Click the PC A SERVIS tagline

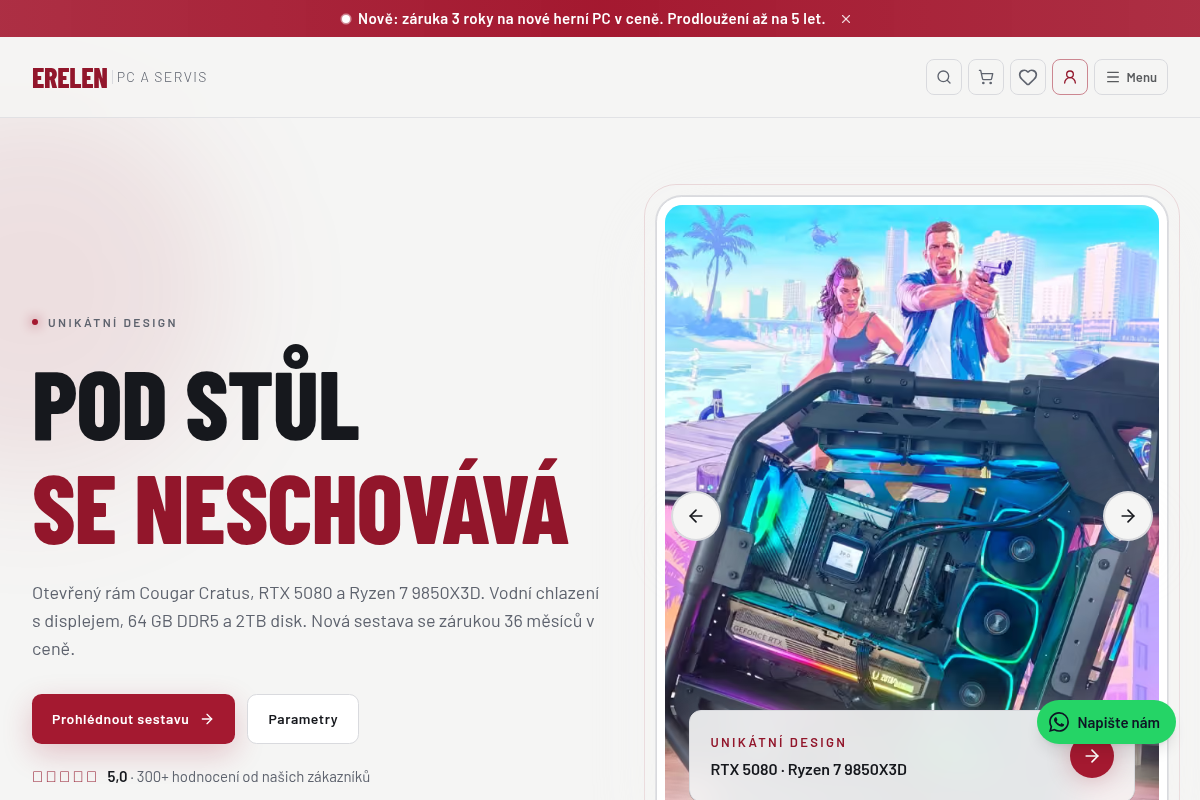pos(162,78)
